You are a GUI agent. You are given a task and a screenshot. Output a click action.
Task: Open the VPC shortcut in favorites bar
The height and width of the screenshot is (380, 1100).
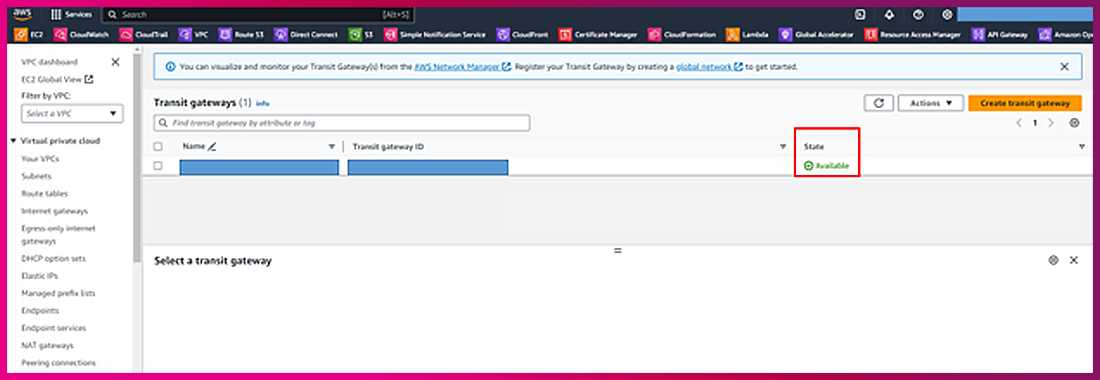[x=194, y=34]
